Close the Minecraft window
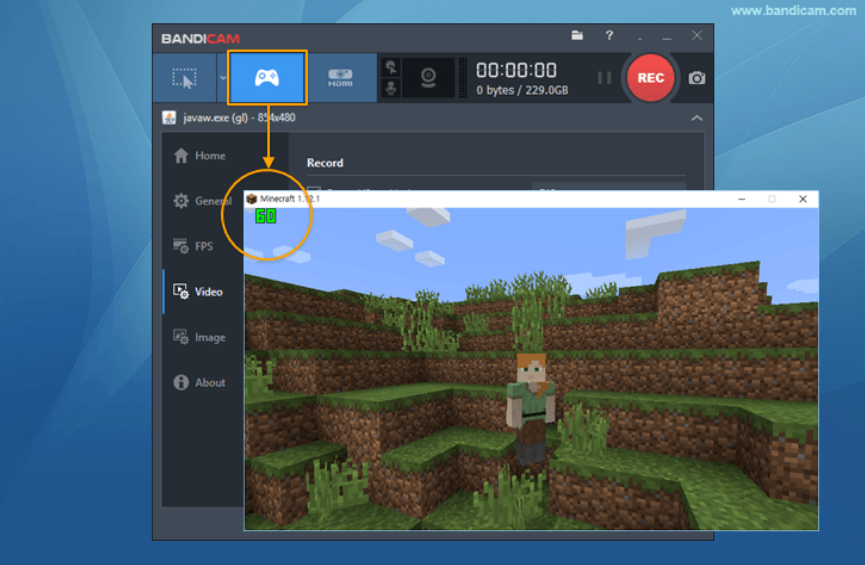Viewport: 865px width, 565px height. (803, 199)
